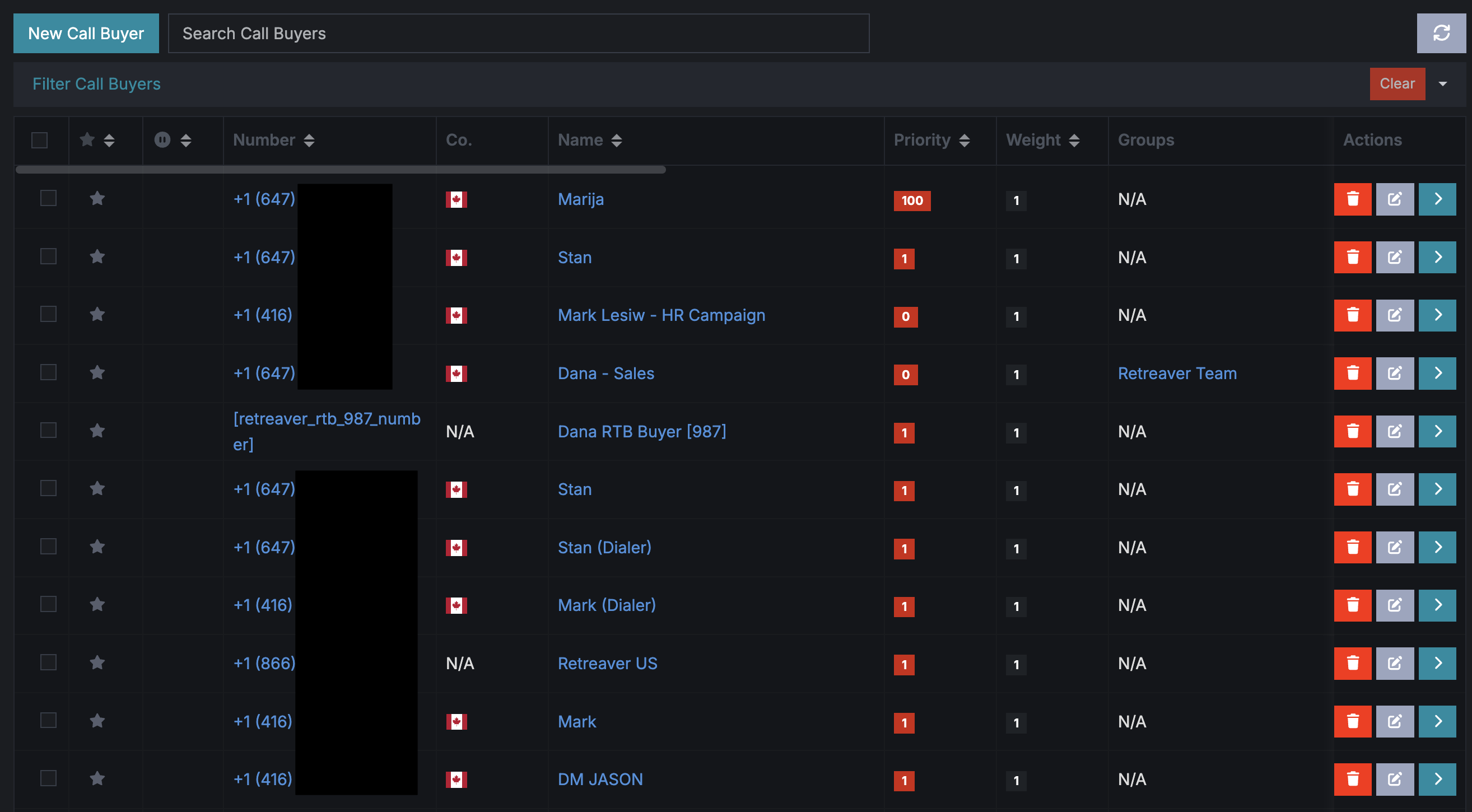Expand the filter panel caret

(1443, 84)
